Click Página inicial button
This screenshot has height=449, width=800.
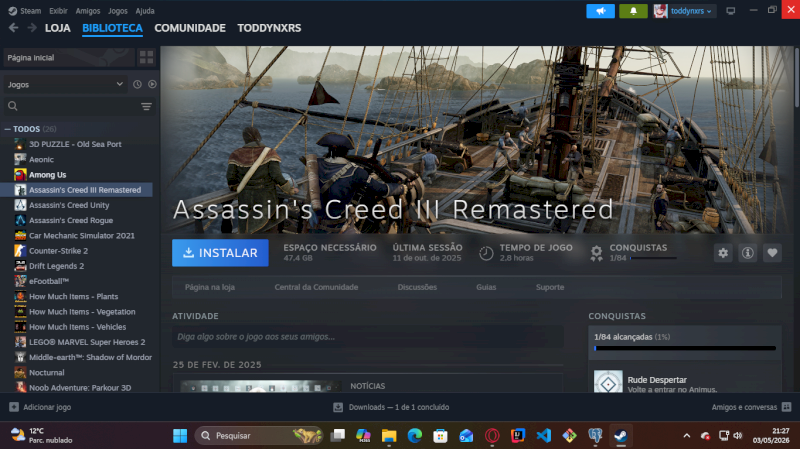click(x=69, y=58)
